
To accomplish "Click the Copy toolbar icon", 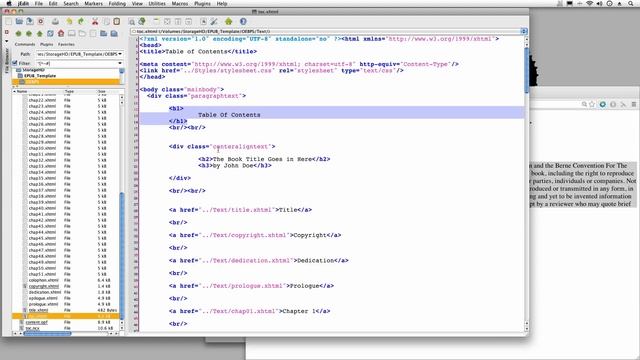I will [106, 21].
